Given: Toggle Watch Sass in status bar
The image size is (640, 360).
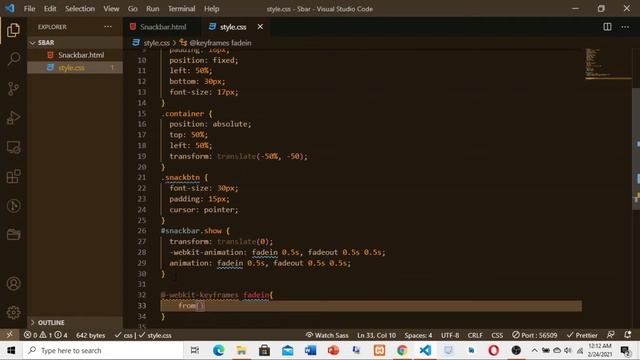Looking at the screenshot, I should (327, 335).
